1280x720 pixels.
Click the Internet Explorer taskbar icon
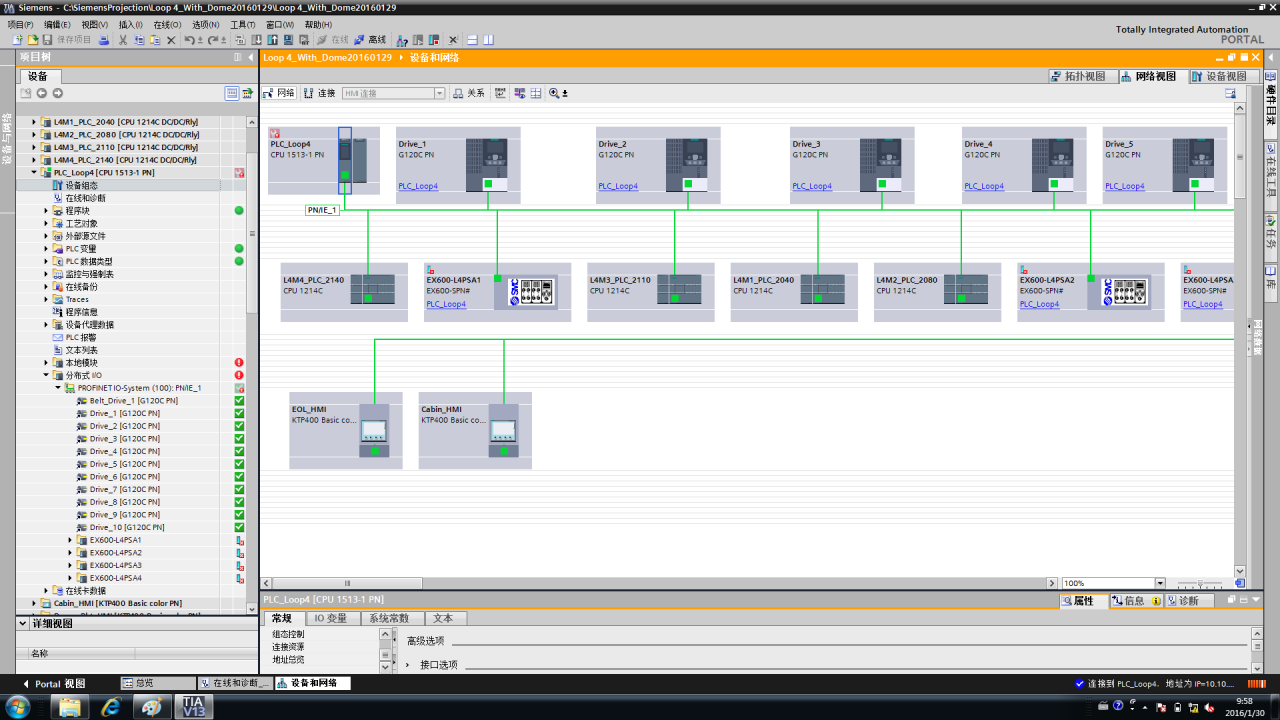click(110, 706)
